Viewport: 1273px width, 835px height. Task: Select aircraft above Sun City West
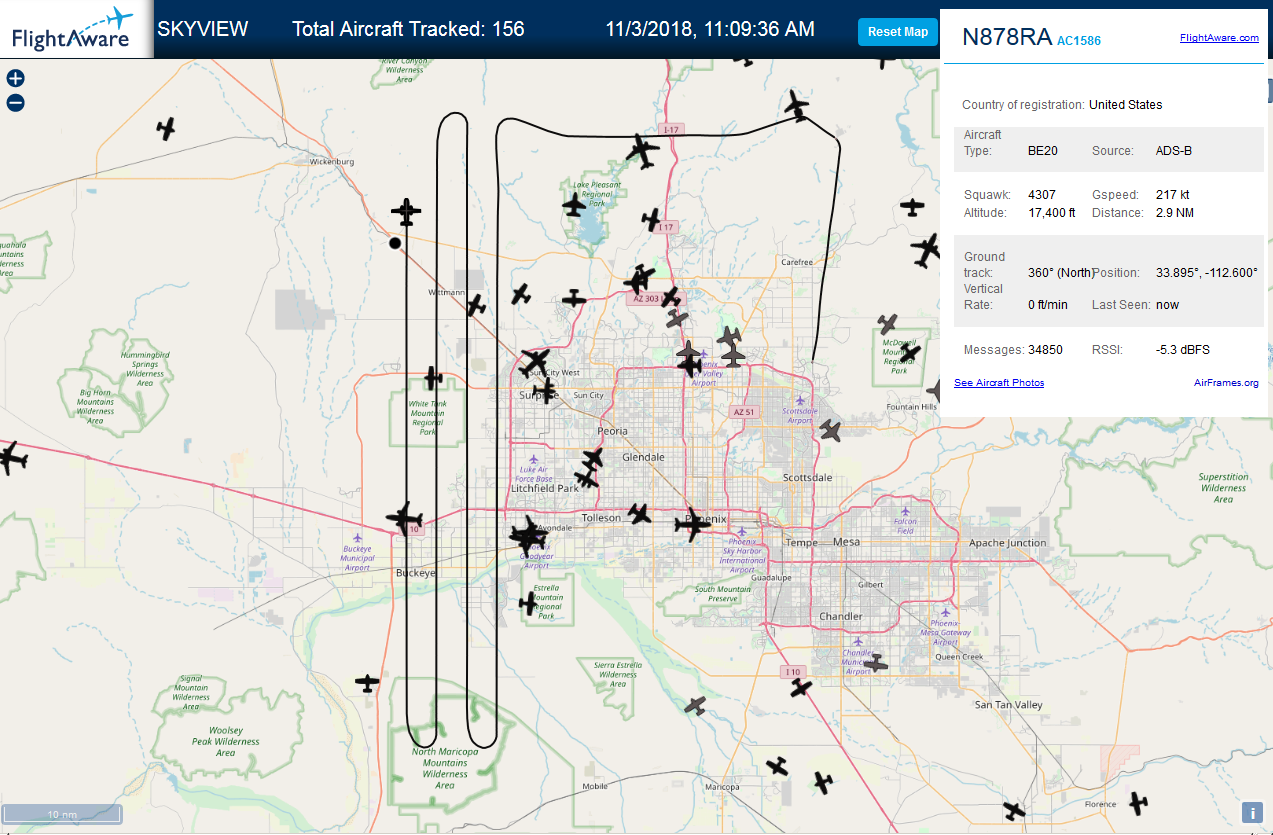535,361
